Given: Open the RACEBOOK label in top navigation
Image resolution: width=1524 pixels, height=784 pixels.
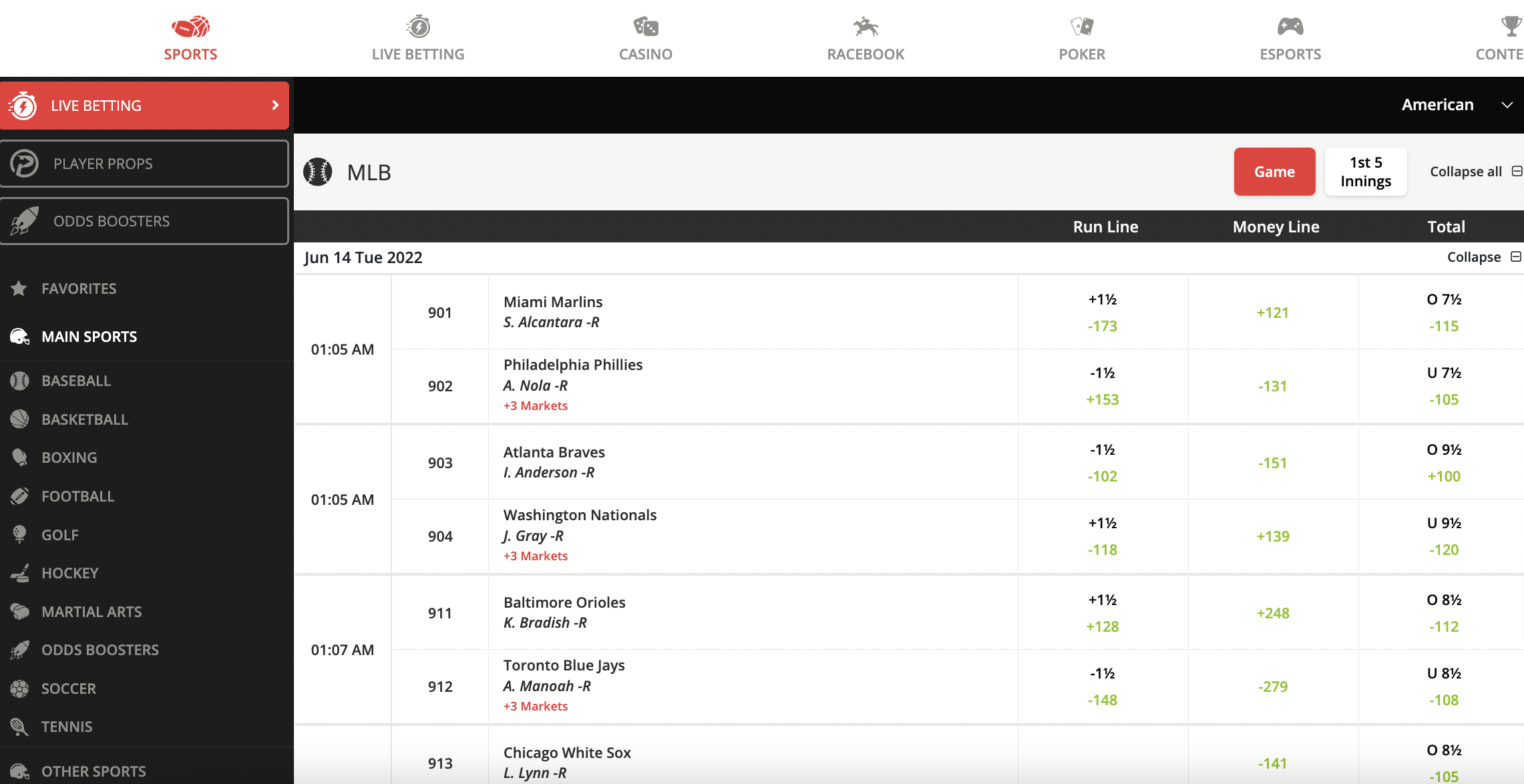Looking at the screenshot, I should point(866,55).
